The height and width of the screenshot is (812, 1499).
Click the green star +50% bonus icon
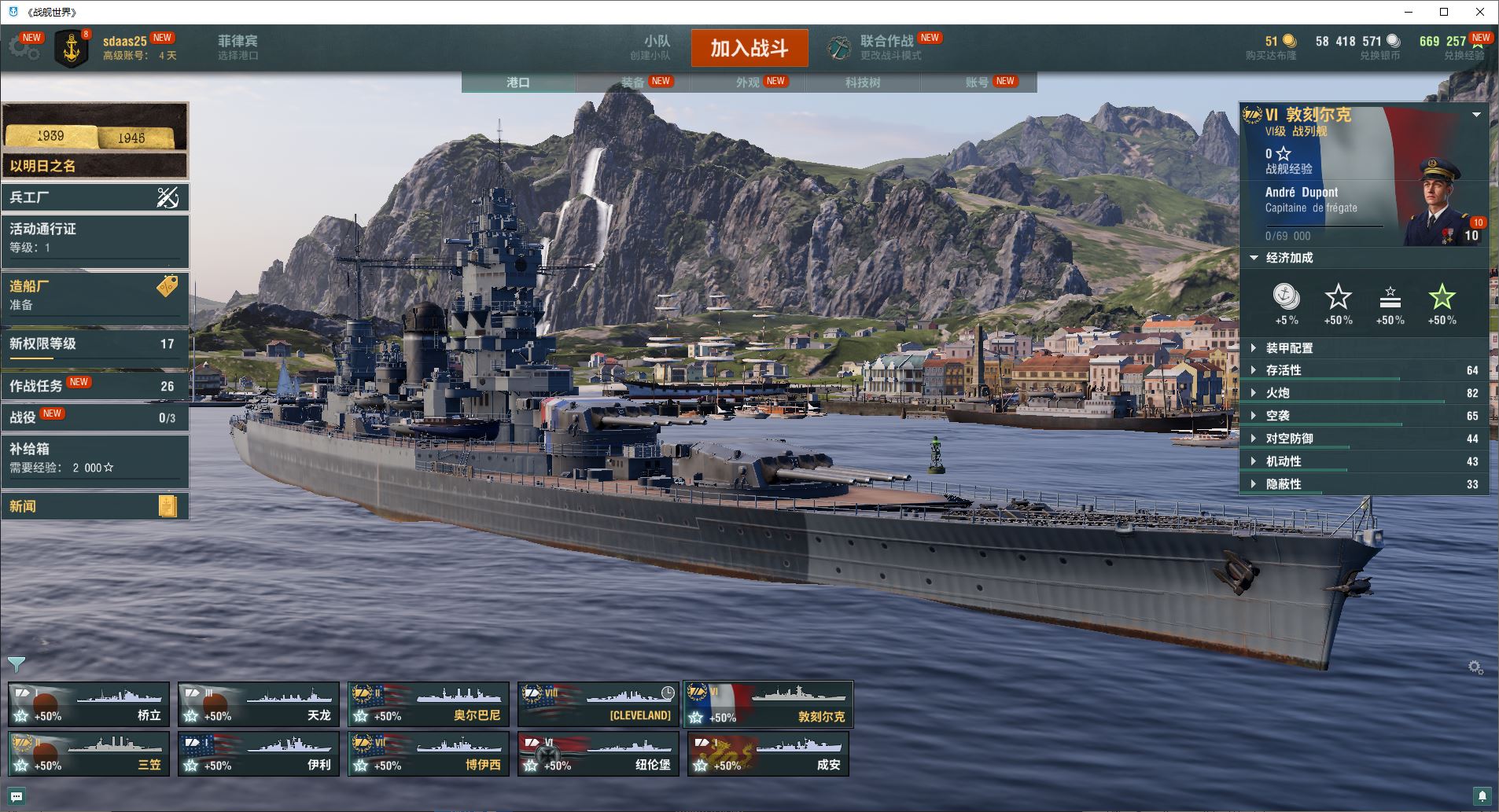point(1442,297)
